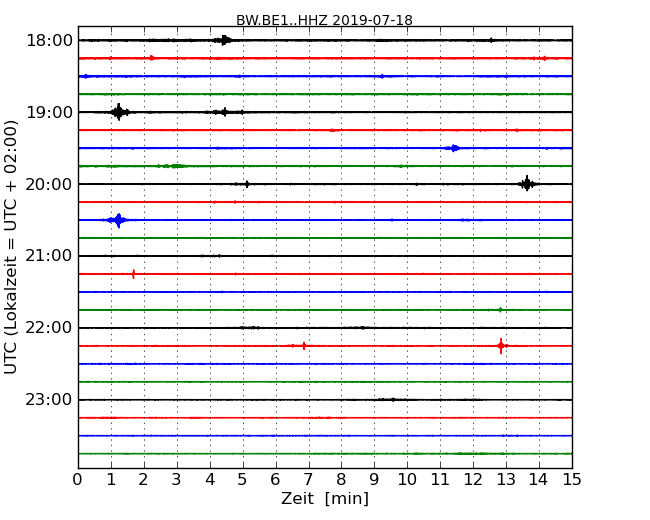Click the 22:00 time axis label
This screenshot has width=650, height=520.
point(49,328)
